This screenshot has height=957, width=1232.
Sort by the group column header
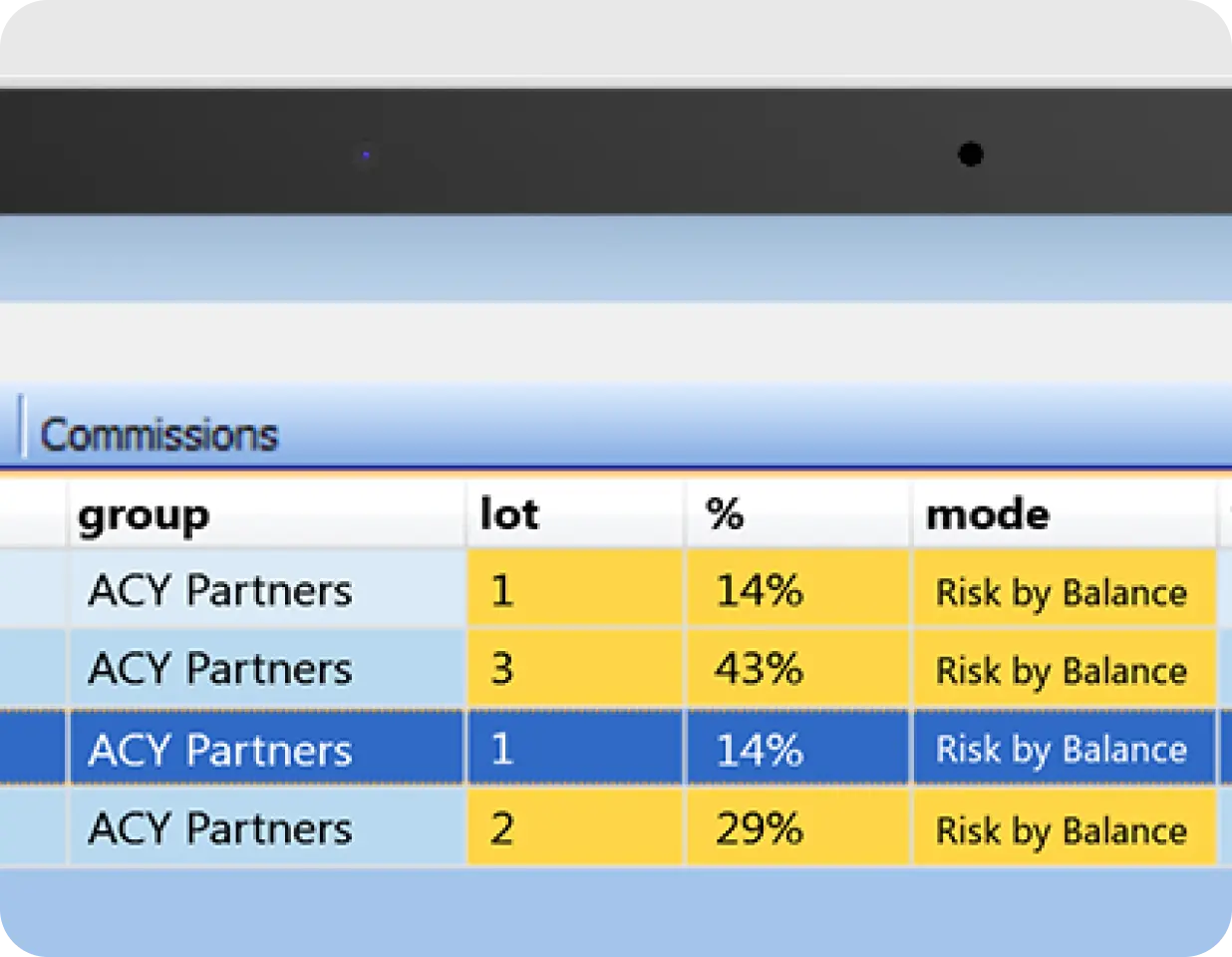coord(144,515)
